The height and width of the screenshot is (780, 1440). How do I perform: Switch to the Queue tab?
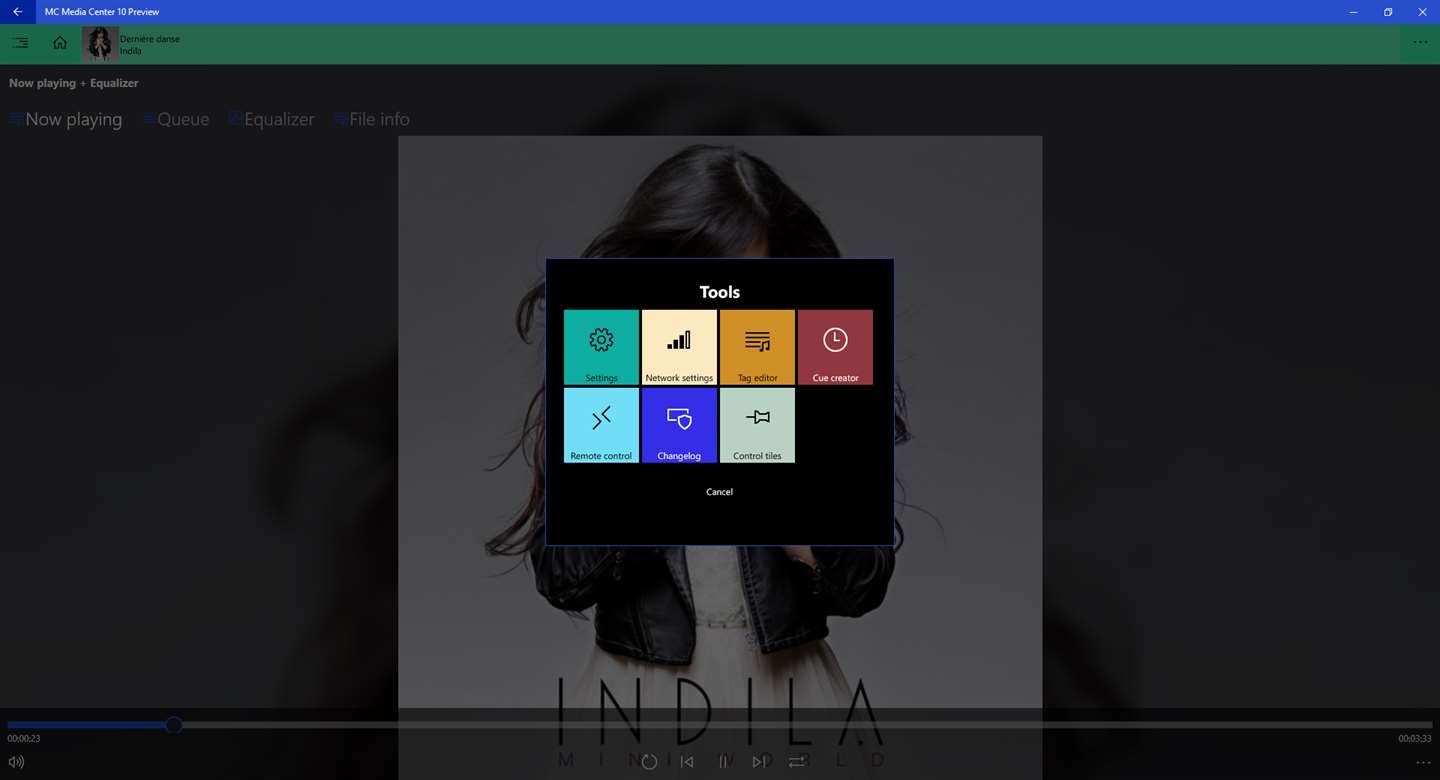tap(176, 119)
